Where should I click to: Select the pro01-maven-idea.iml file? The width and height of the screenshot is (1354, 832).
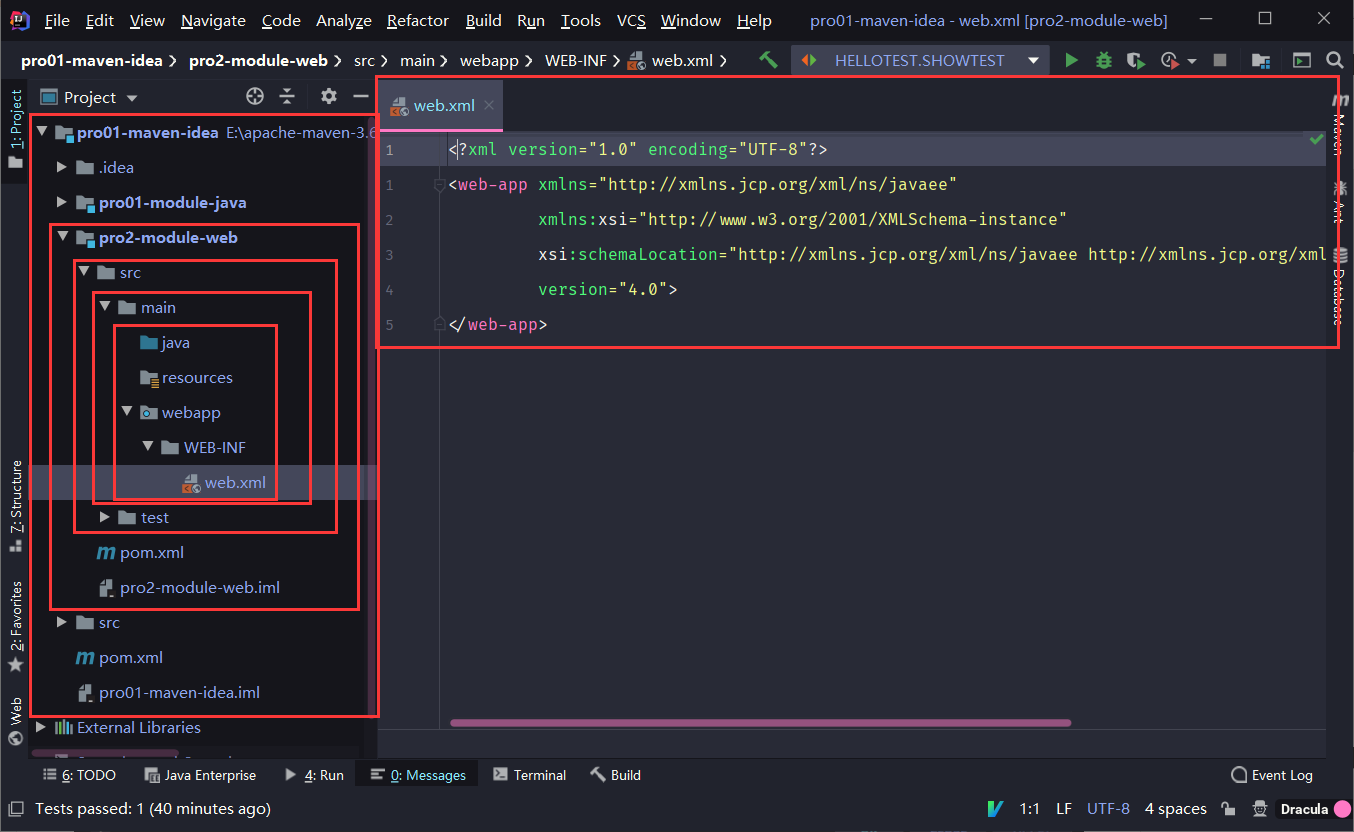[168, 692]
